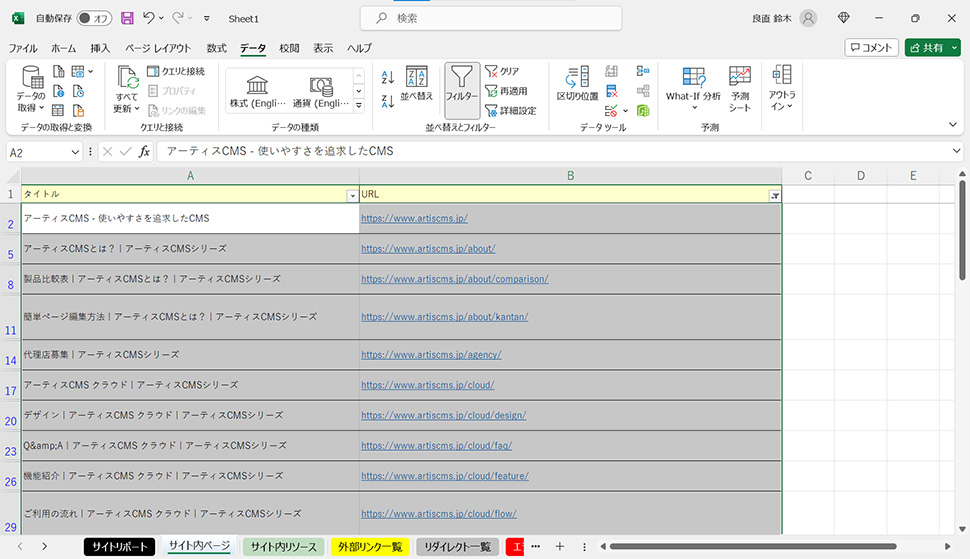
Task: Click the Manage Data Model icon
Action: [643, 111]
